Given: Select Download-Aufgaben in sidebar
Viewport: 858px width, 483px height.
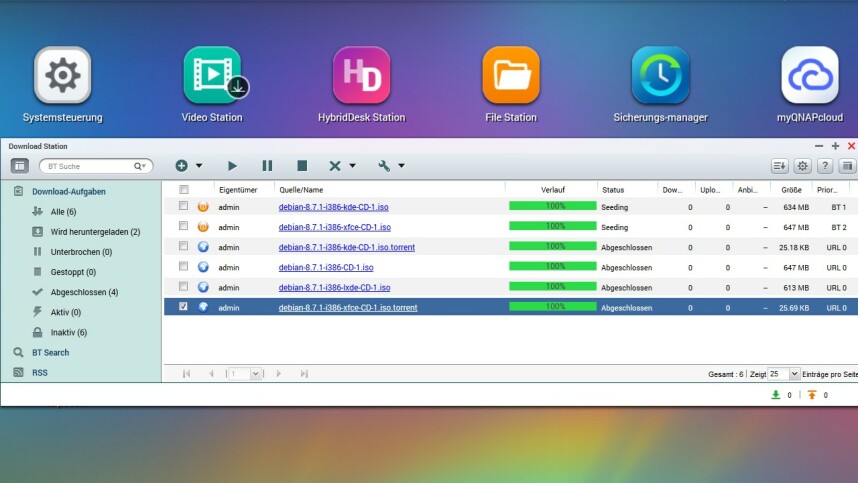Looking at the screenshot, I should (69, 191).
